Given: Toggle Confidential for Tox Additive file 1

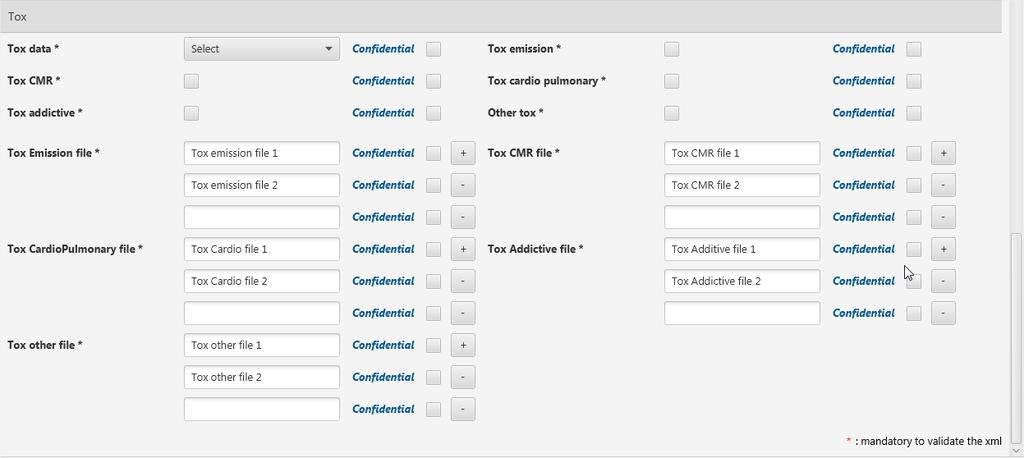Looking at the screenshot, I should [x=914, y=250].
